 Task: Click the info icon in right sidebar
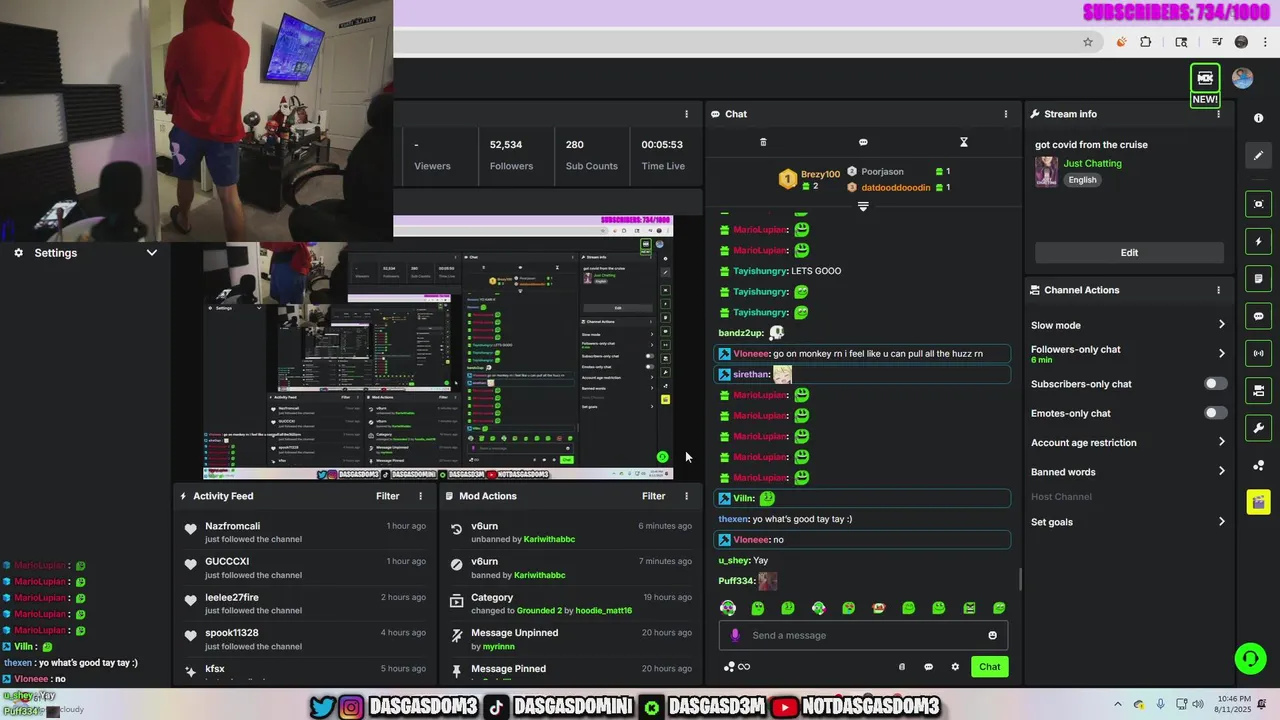(1258, 118)
